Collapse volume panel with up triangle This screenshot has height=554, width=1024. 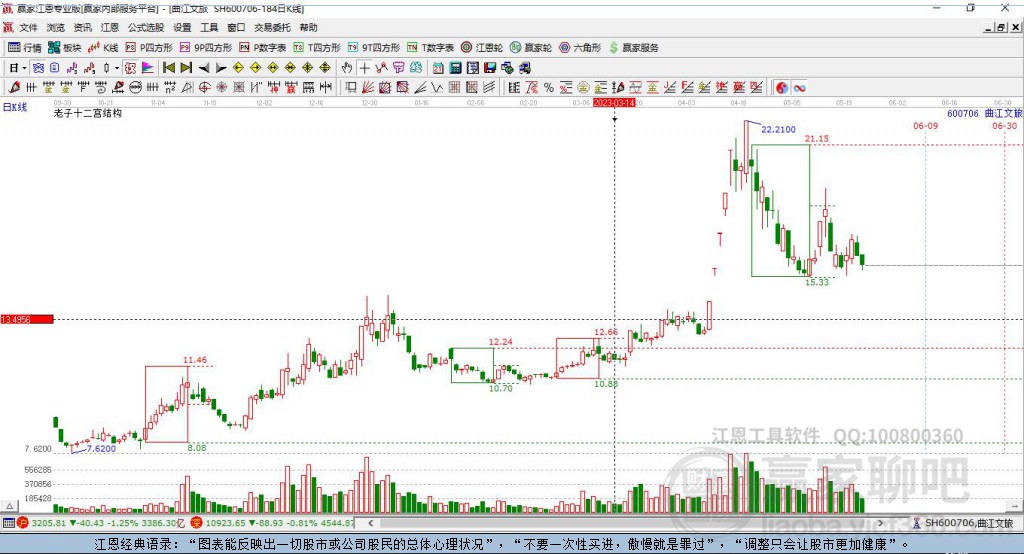point(9,506)
